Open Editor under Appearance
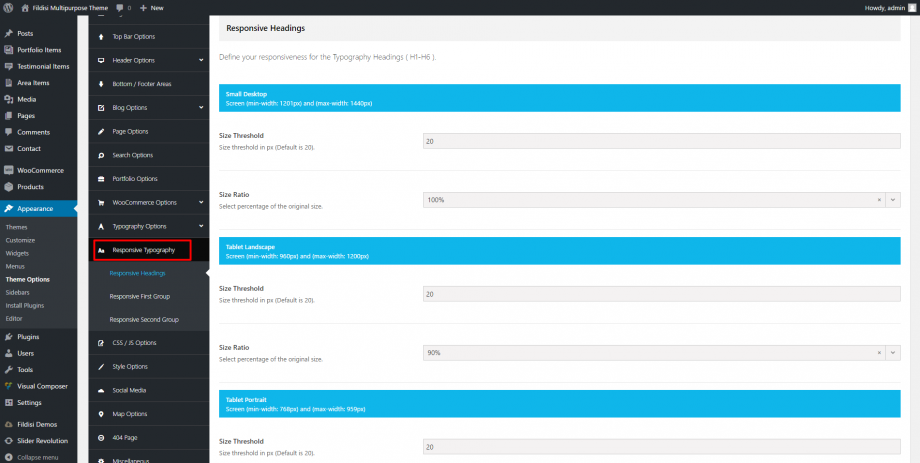 point(13,319)
